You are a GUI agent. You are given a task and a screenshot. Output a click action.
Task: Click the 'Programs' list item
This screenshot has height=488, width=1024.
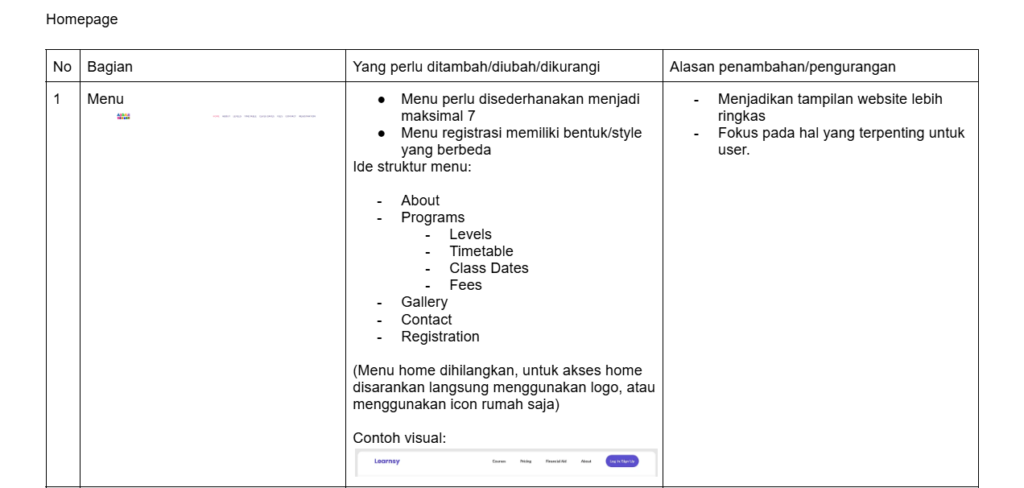point(432,217)
